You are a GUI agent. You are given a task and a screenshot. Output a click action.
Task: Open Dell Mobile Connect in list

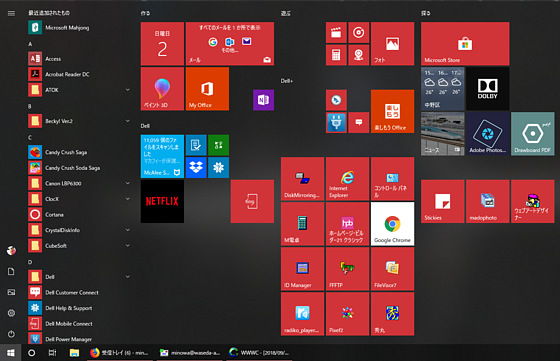79,324
